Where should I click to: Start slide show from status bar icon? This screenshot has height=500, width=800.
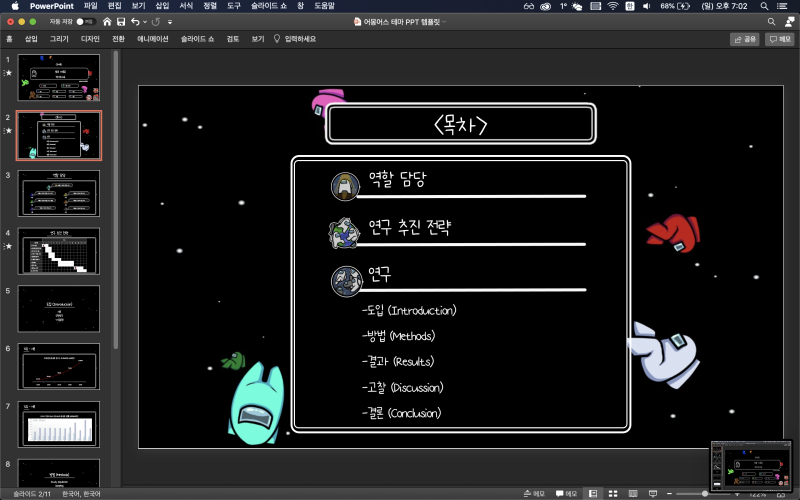coord(653,493)
